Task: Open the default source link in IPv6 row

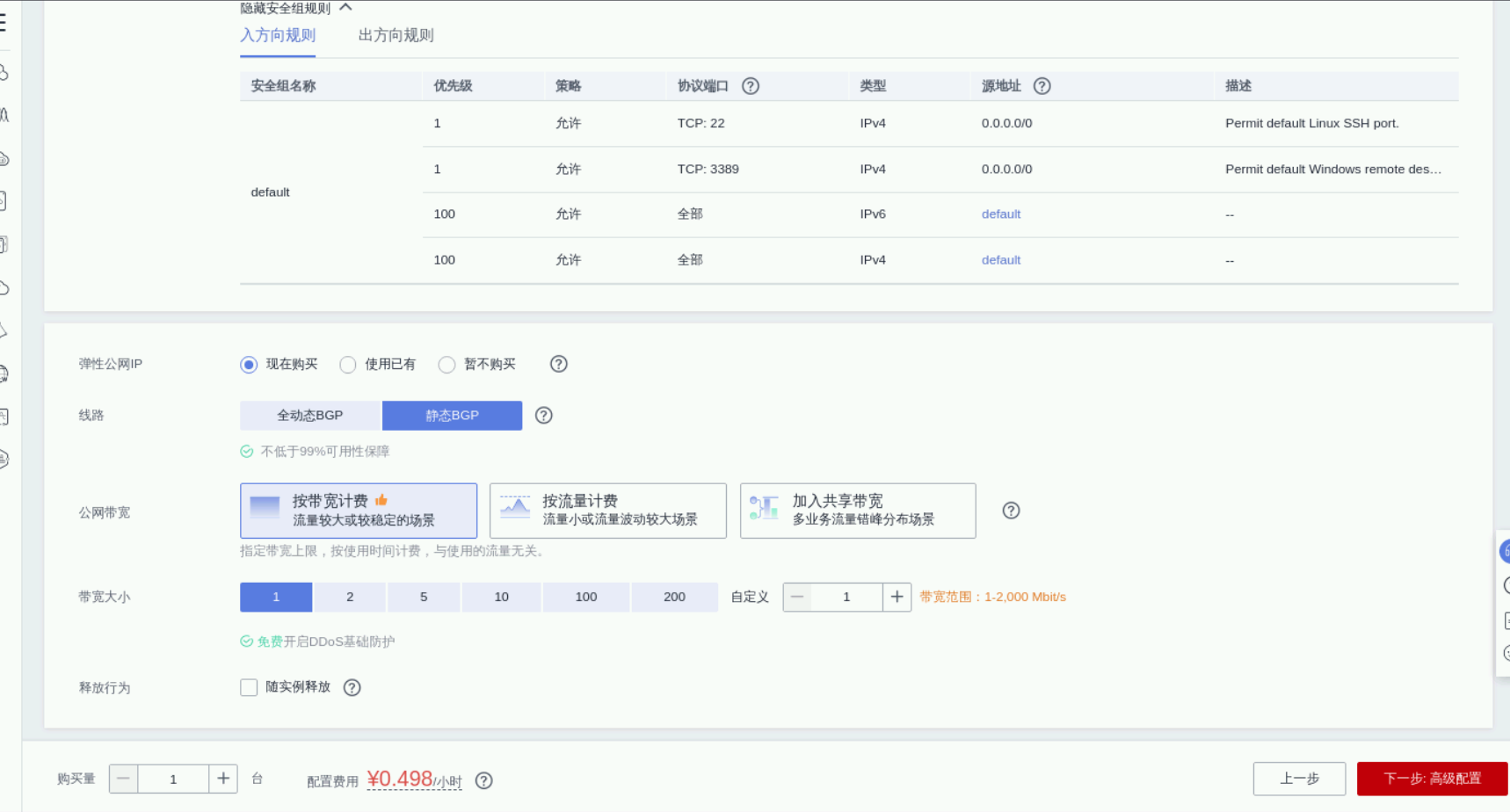Action: click(x=1001, y=214)
